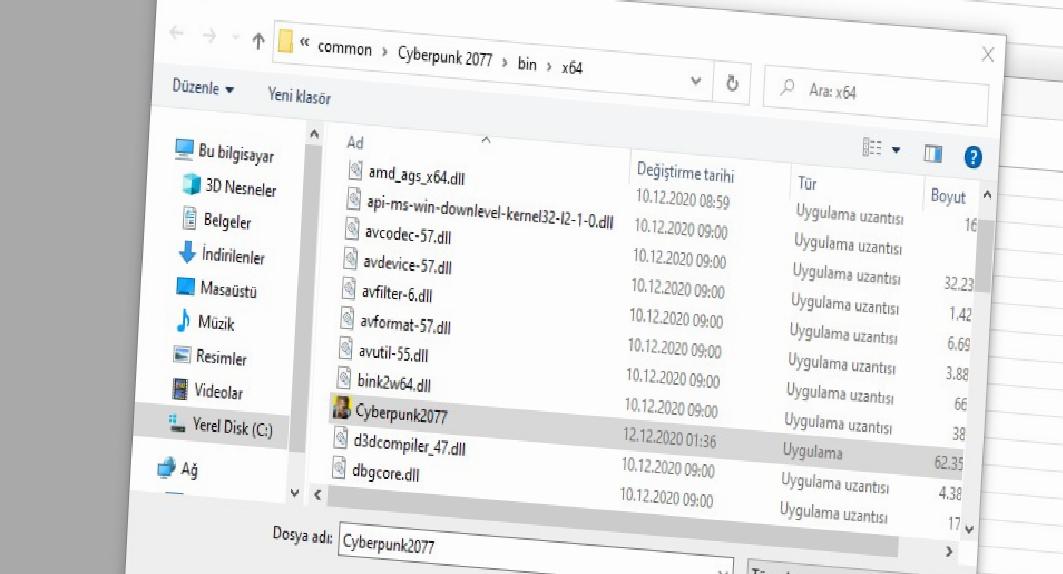
Task: Sort by Değiştirme tarihi column
Action: click(x=685, y=171)
